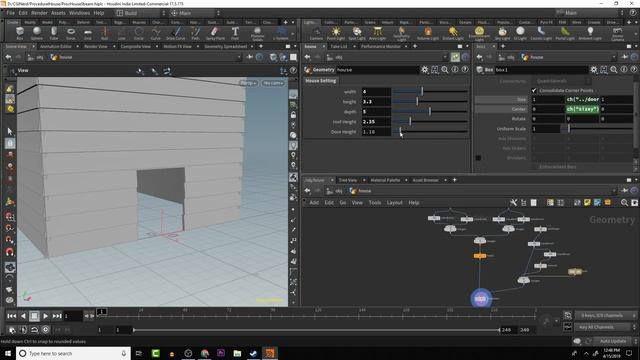Select the Spray Paint shelf tool
This screenshot has height=360, width=640.
215,33
